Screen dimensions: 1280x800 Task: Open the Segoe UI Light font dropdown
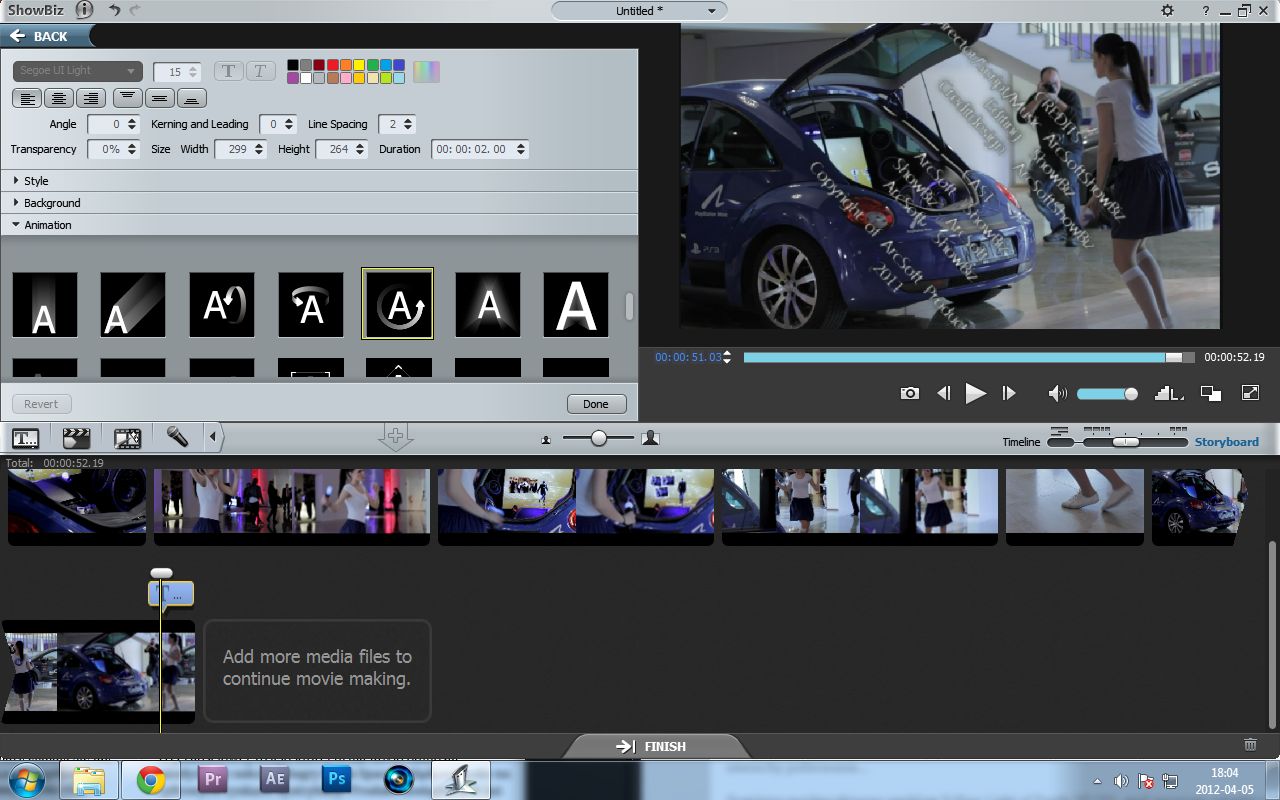[78, 71]
